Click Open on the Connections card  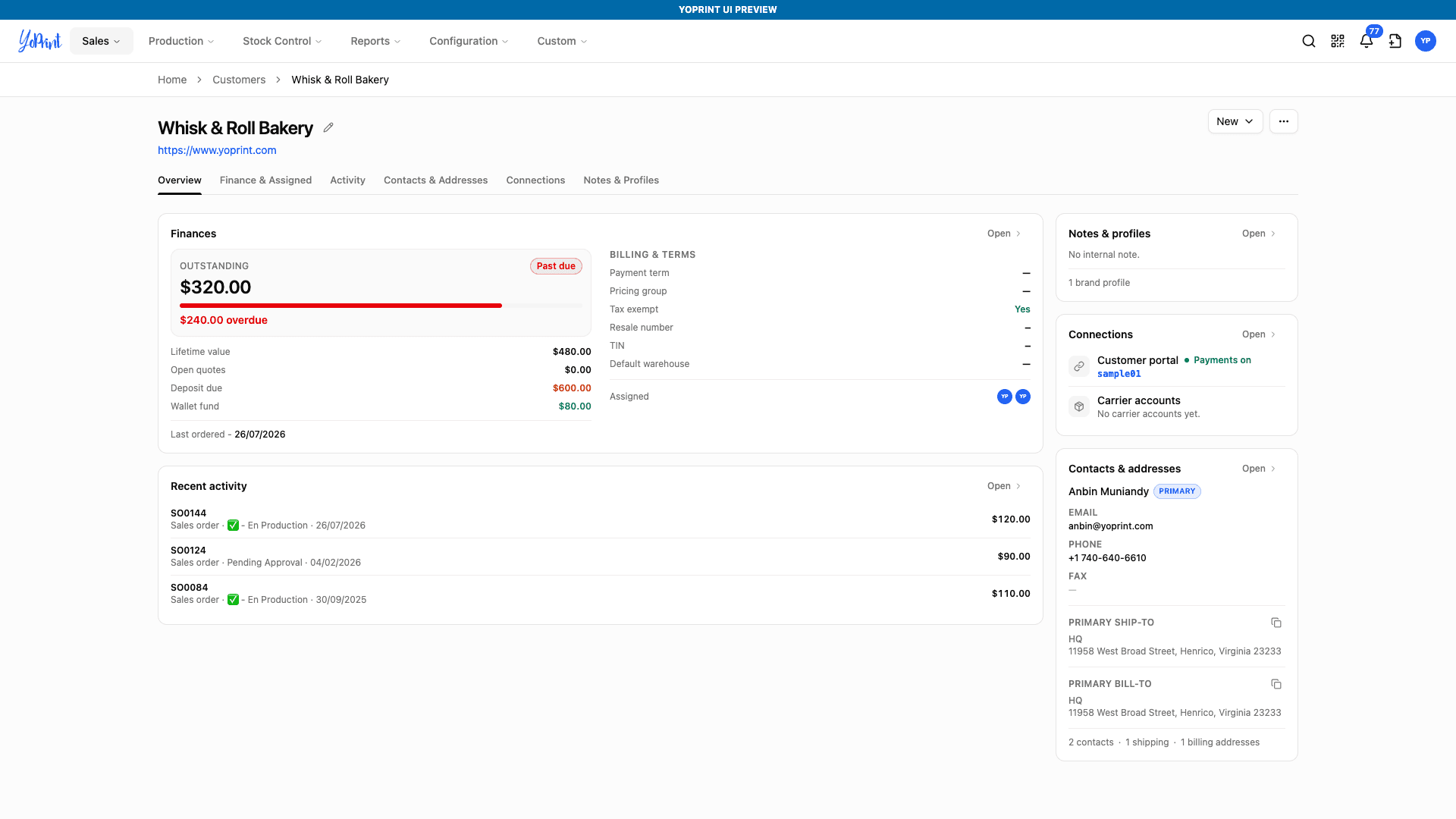pyautogui.click(x=1259, y=334)
